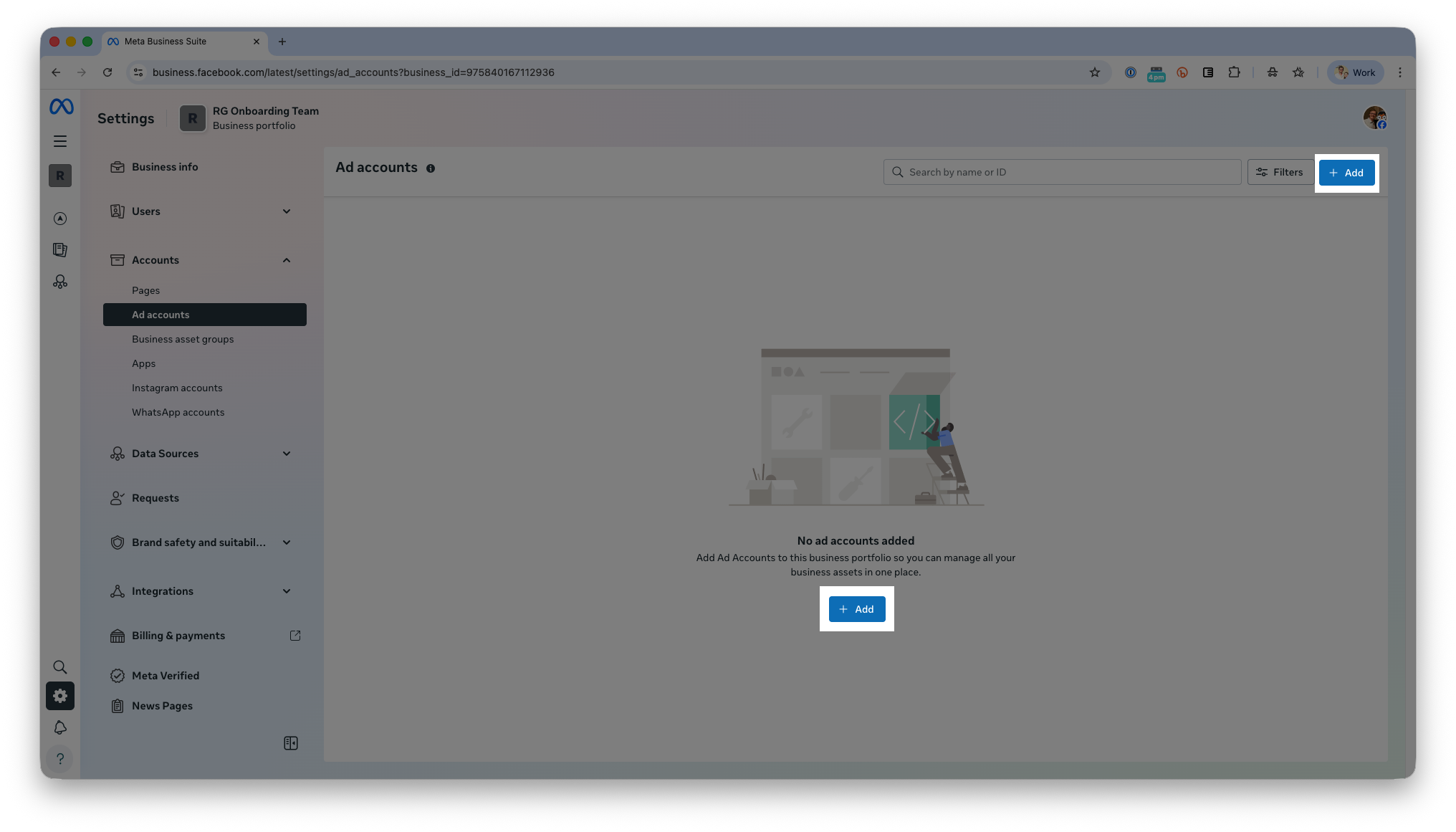Screen dimensions: 1456x832
Task: Expand the Integrations section
Action: pyautogui.click(x=287, y=591)
